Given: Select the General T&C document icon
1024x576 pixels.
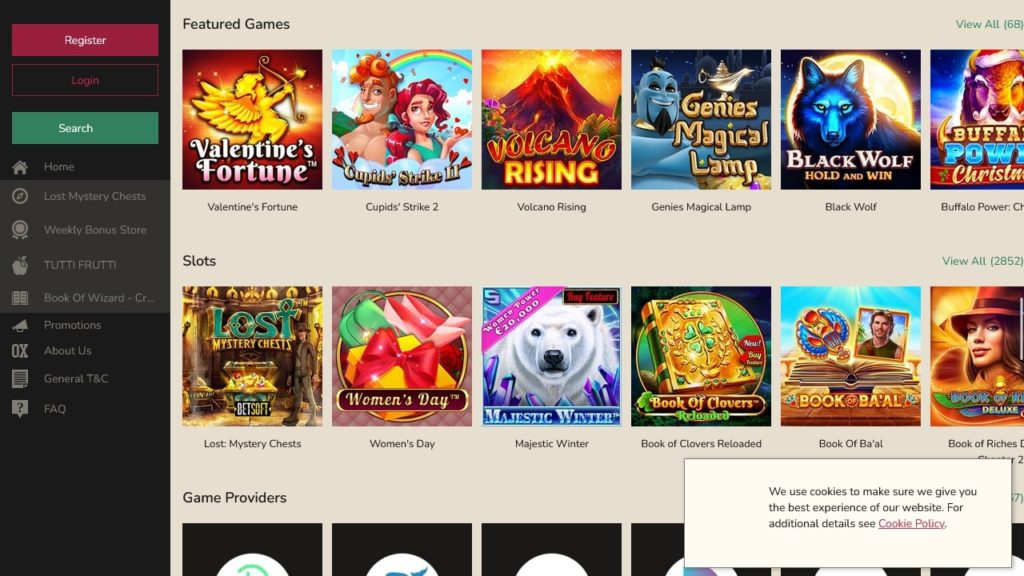Looking at the screenshot, I should click(x=20, y=379).
